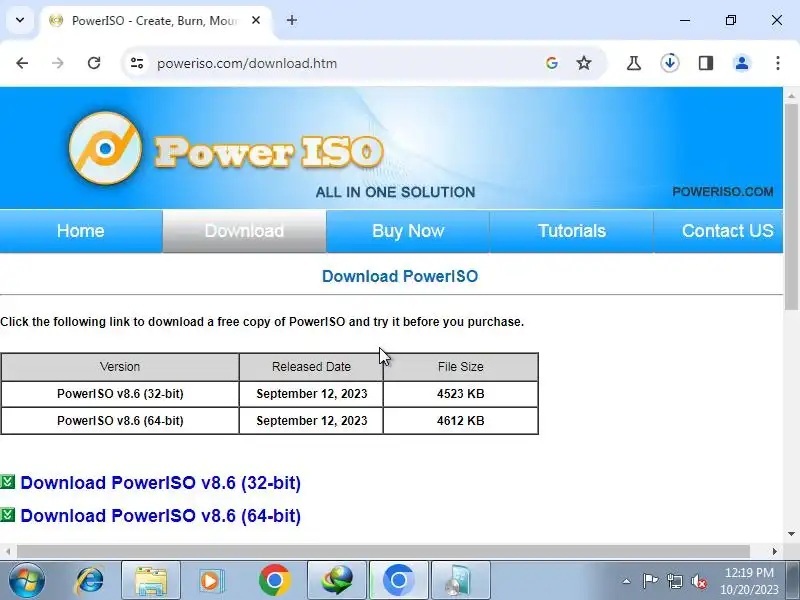
Task: Toggle the browser side panel
Action: point(706,63)
